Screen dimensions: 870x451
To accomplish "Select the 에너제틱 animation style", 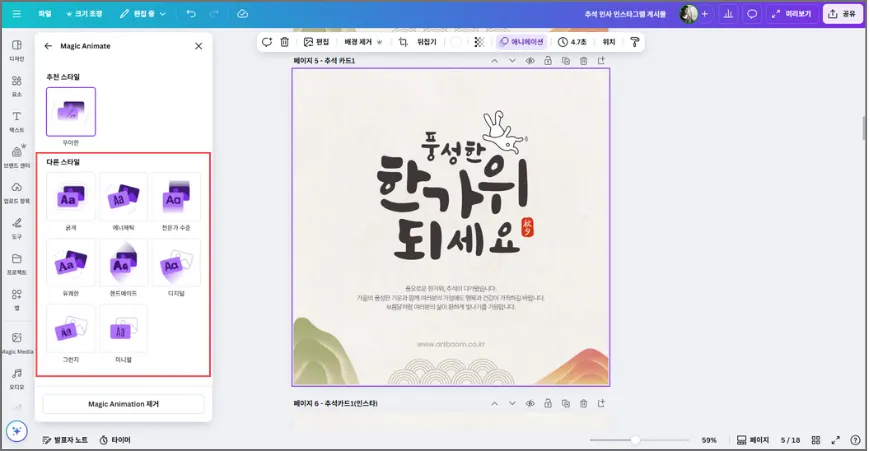I will pos(123,197).
